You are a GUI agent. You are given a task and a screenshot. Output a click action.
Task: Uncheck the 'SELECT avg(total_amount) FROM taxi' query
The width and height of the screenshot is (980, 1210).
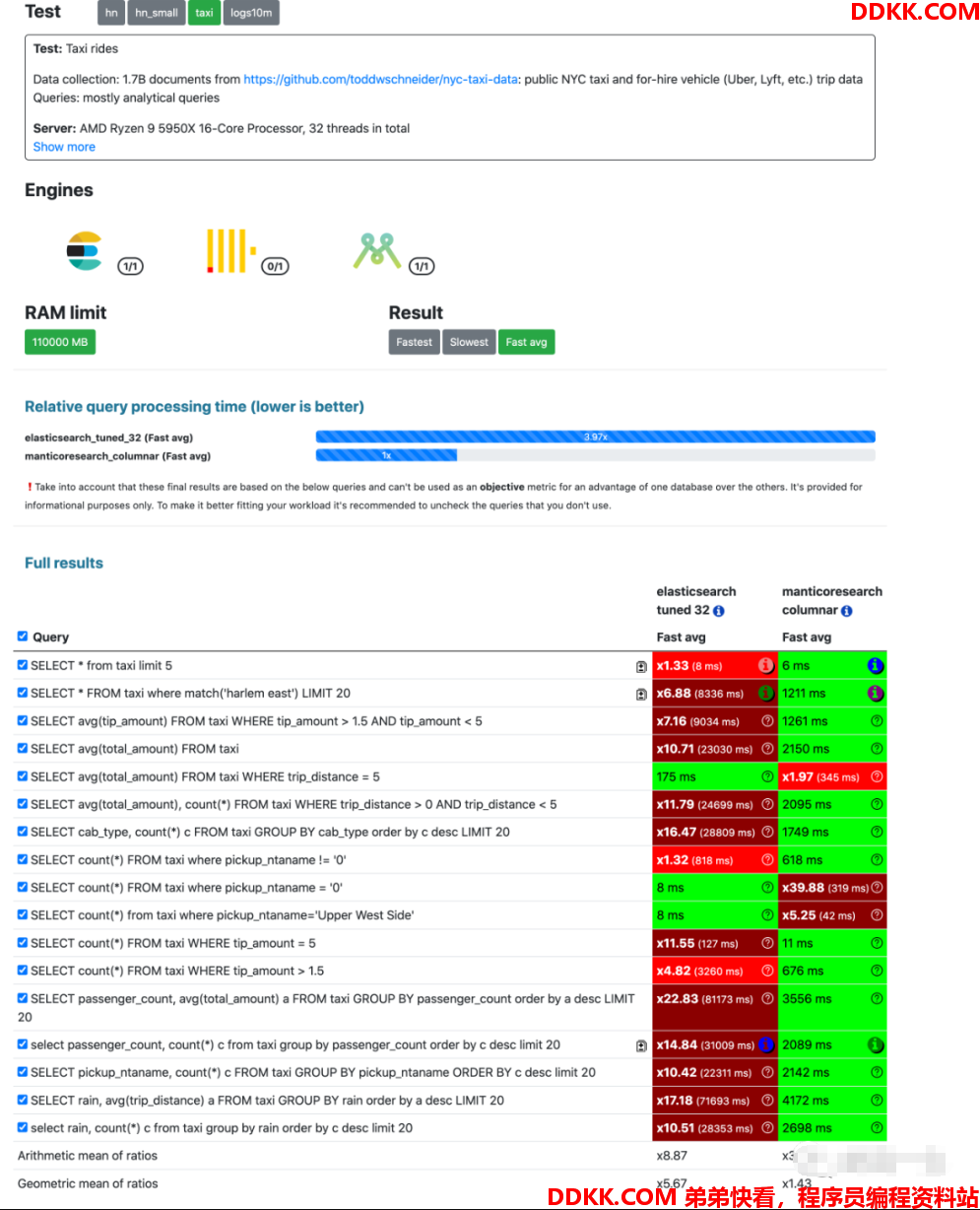[x=22, y=748]
